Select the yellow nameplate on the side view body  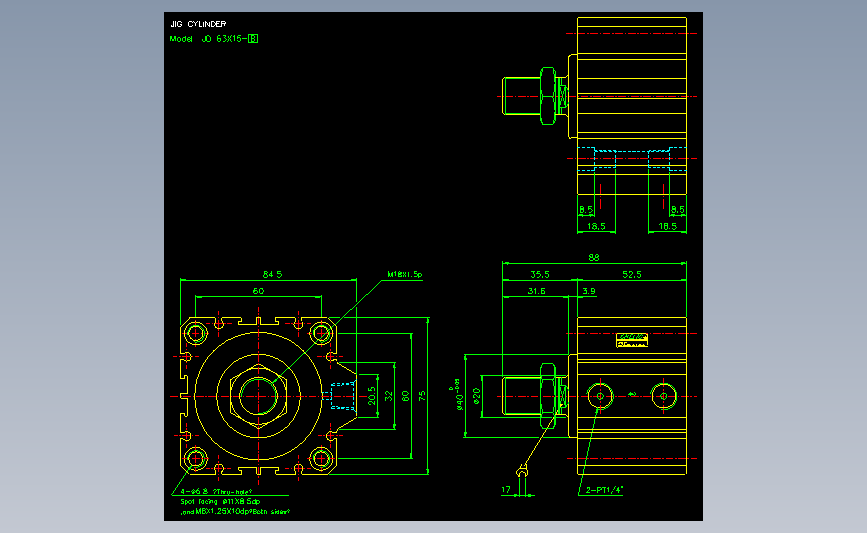[x=632, y=340]
